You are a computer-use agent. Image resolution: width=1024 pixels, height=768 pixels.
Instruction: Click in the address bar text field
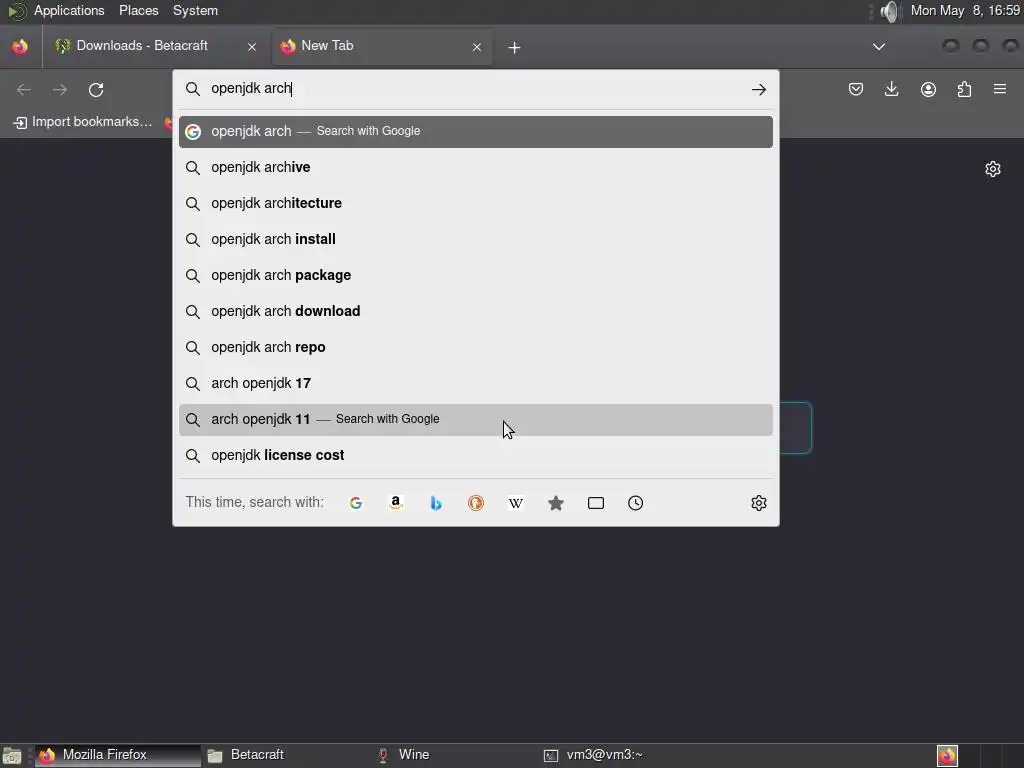[x=477, y=89]
